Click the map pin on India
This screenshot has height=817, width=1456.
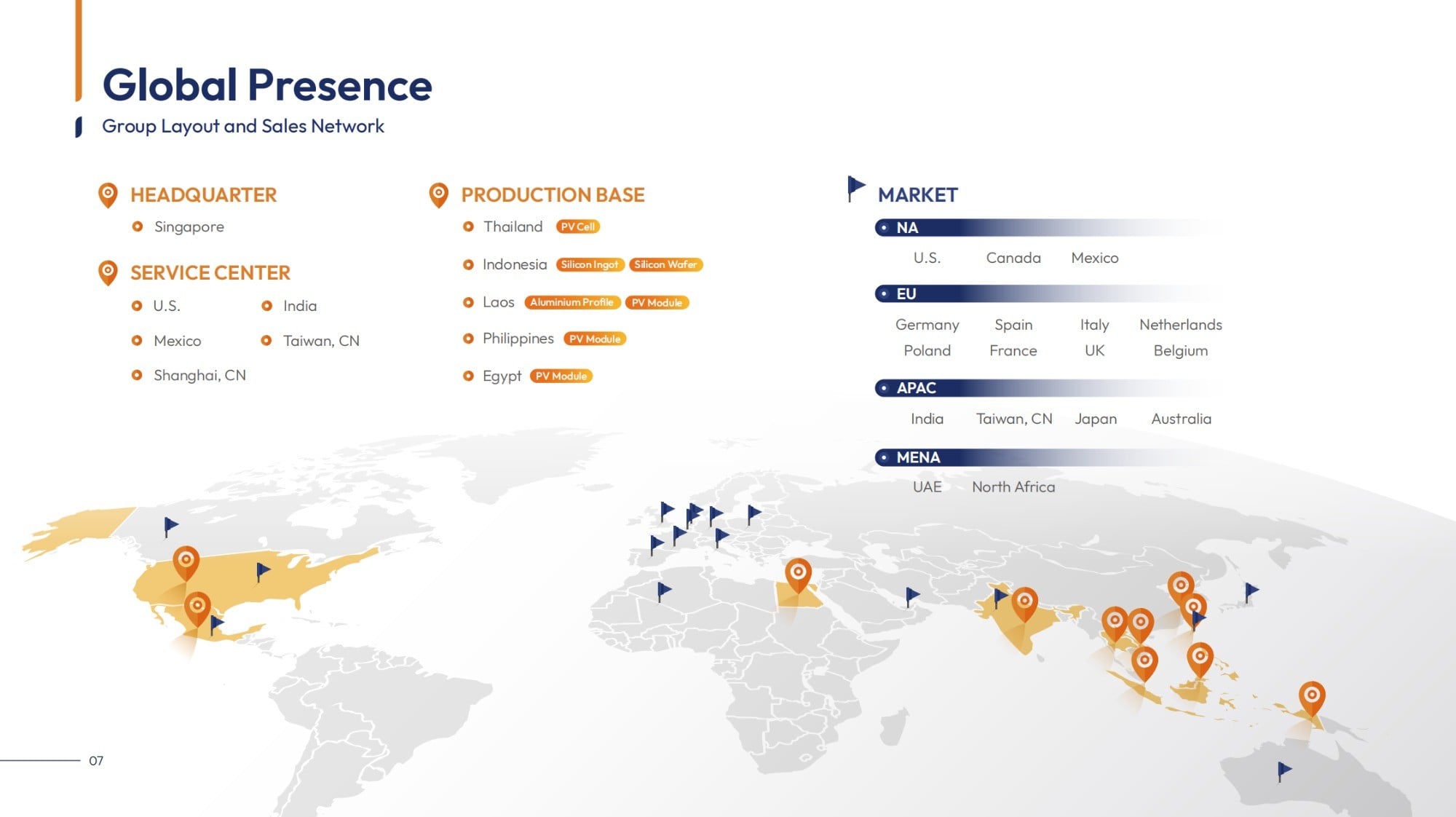pyautogui.click(x=1024, y=603)
